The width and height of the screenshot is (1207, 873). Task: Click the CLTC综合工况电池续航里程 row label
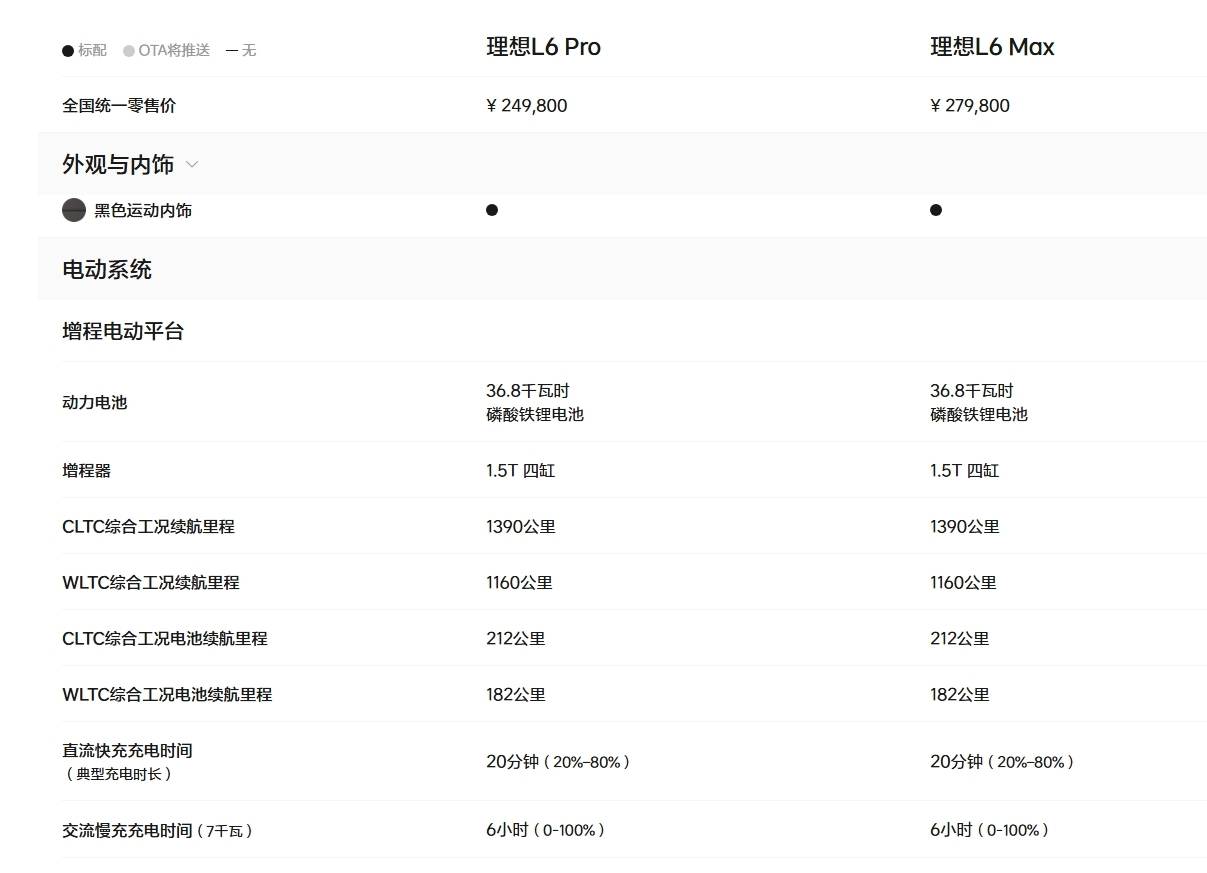165,639
